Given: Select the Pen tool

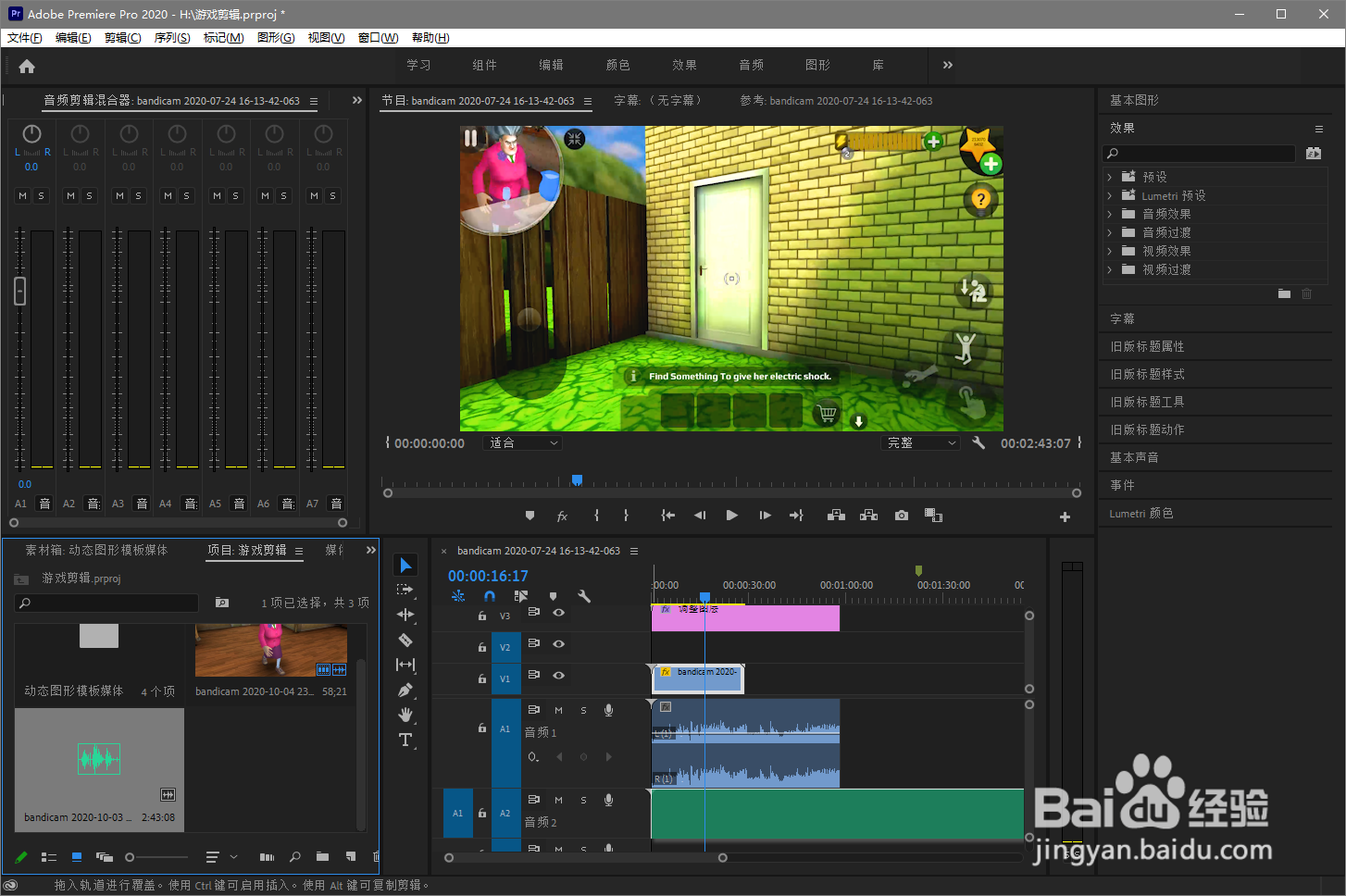Looking at the screenshot, I should [x=405, y=690].
